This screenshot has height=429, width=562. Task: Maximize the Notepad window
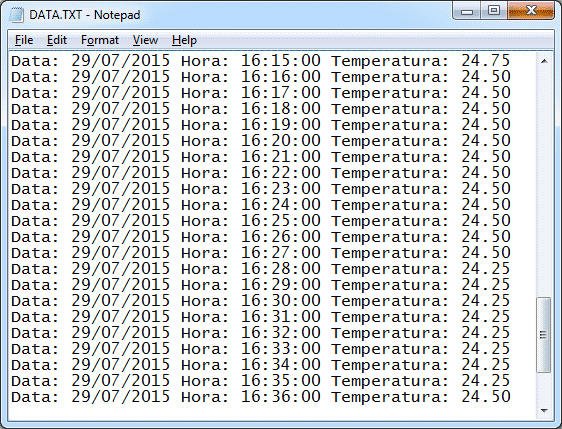[x=494, y=11]
